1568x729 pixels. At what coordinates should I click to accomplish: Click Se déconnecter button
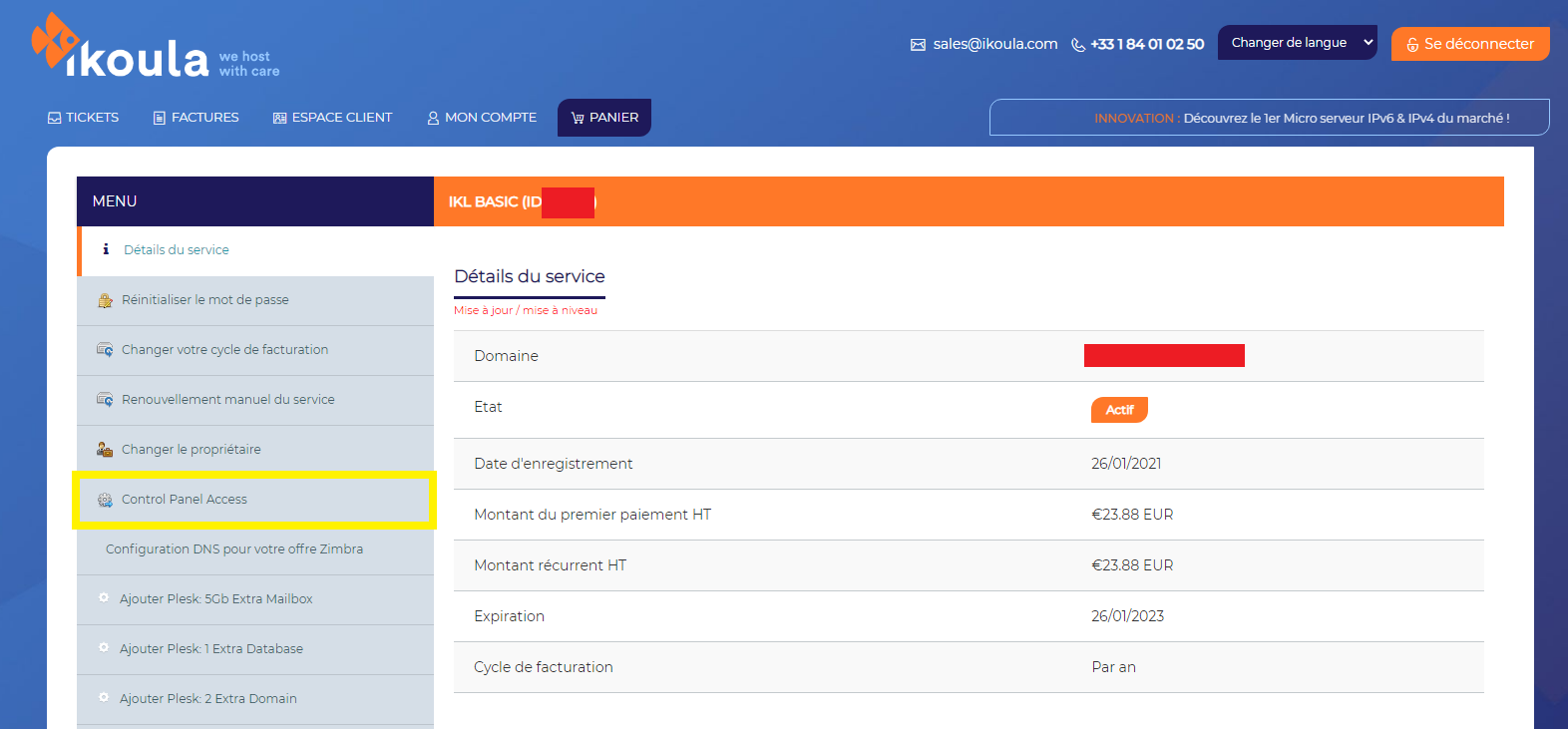coord(1470,44)
